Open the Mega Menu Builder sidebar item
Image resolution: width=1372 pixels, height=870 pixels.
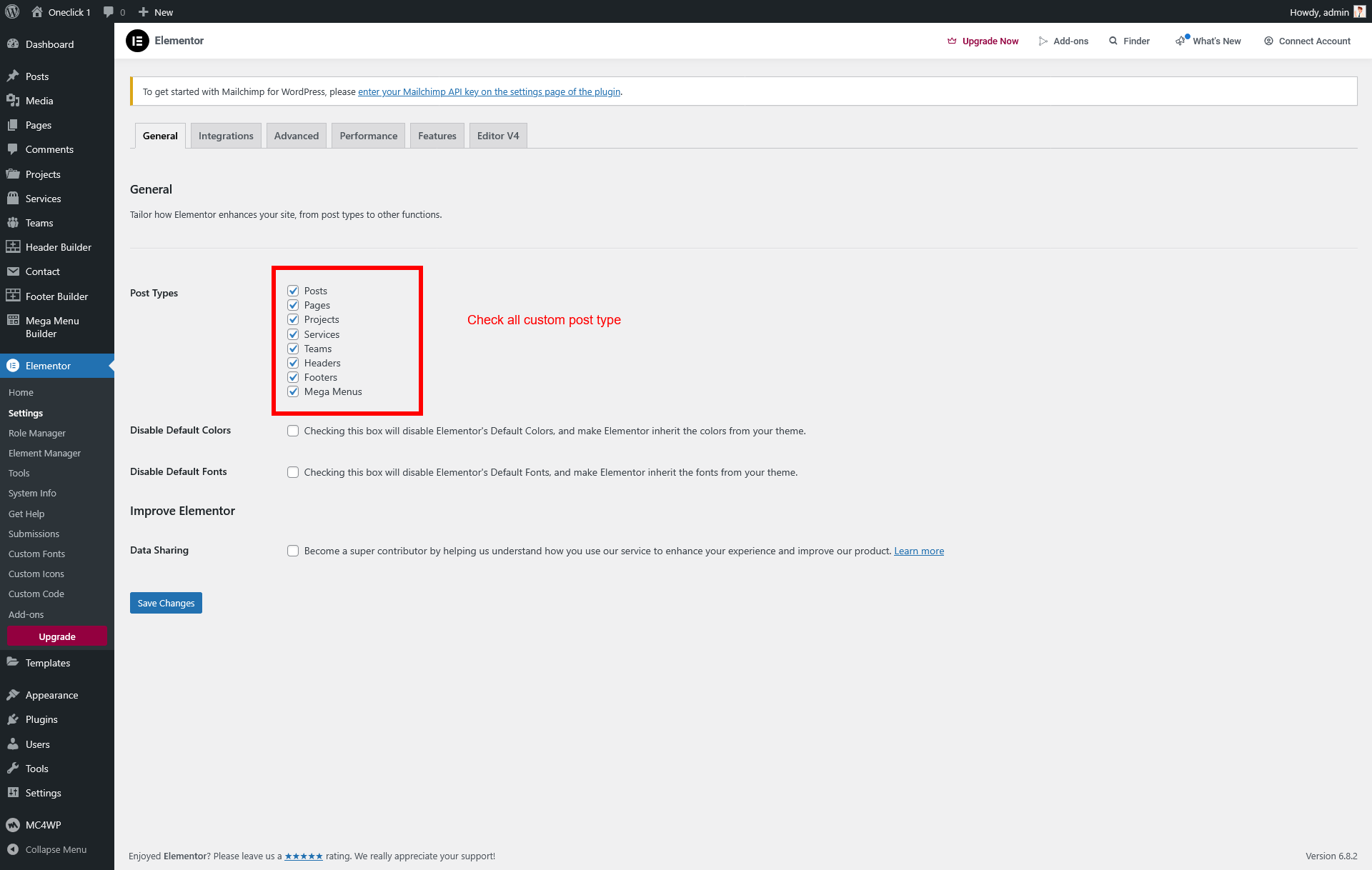click(51, 327)
